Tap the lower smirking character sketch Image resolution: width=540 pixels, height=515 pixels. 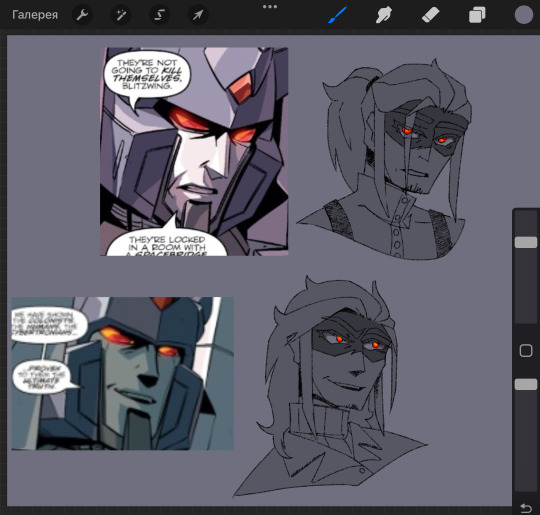[x=330, y=387]
